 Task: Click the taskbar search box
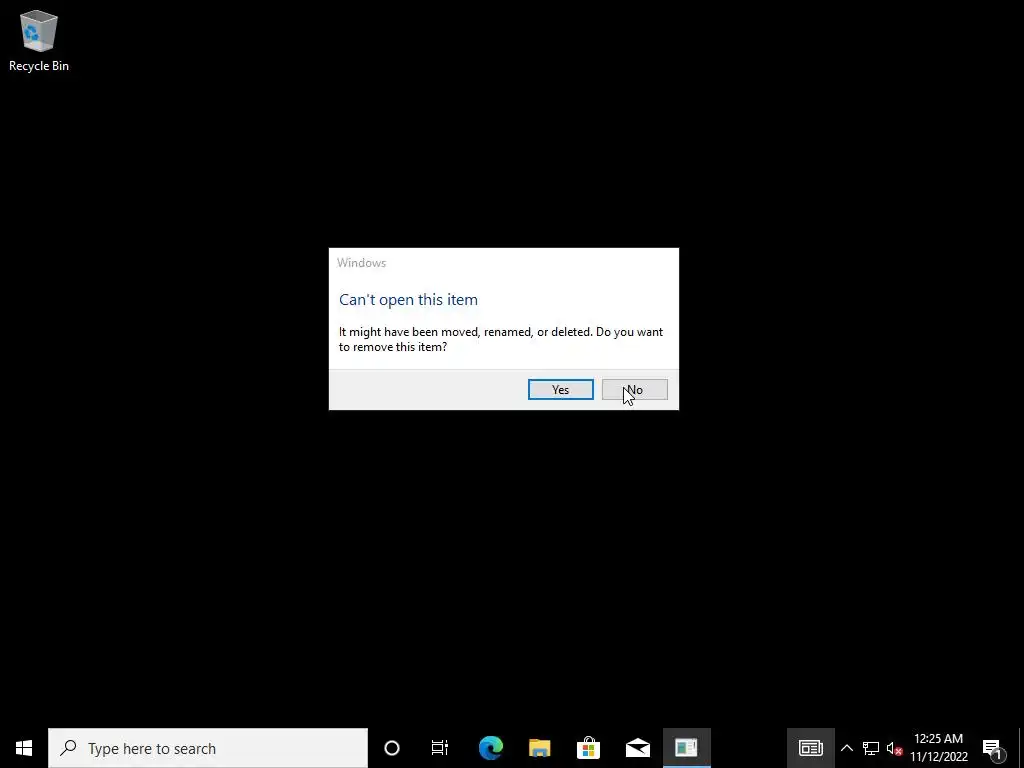208,748
